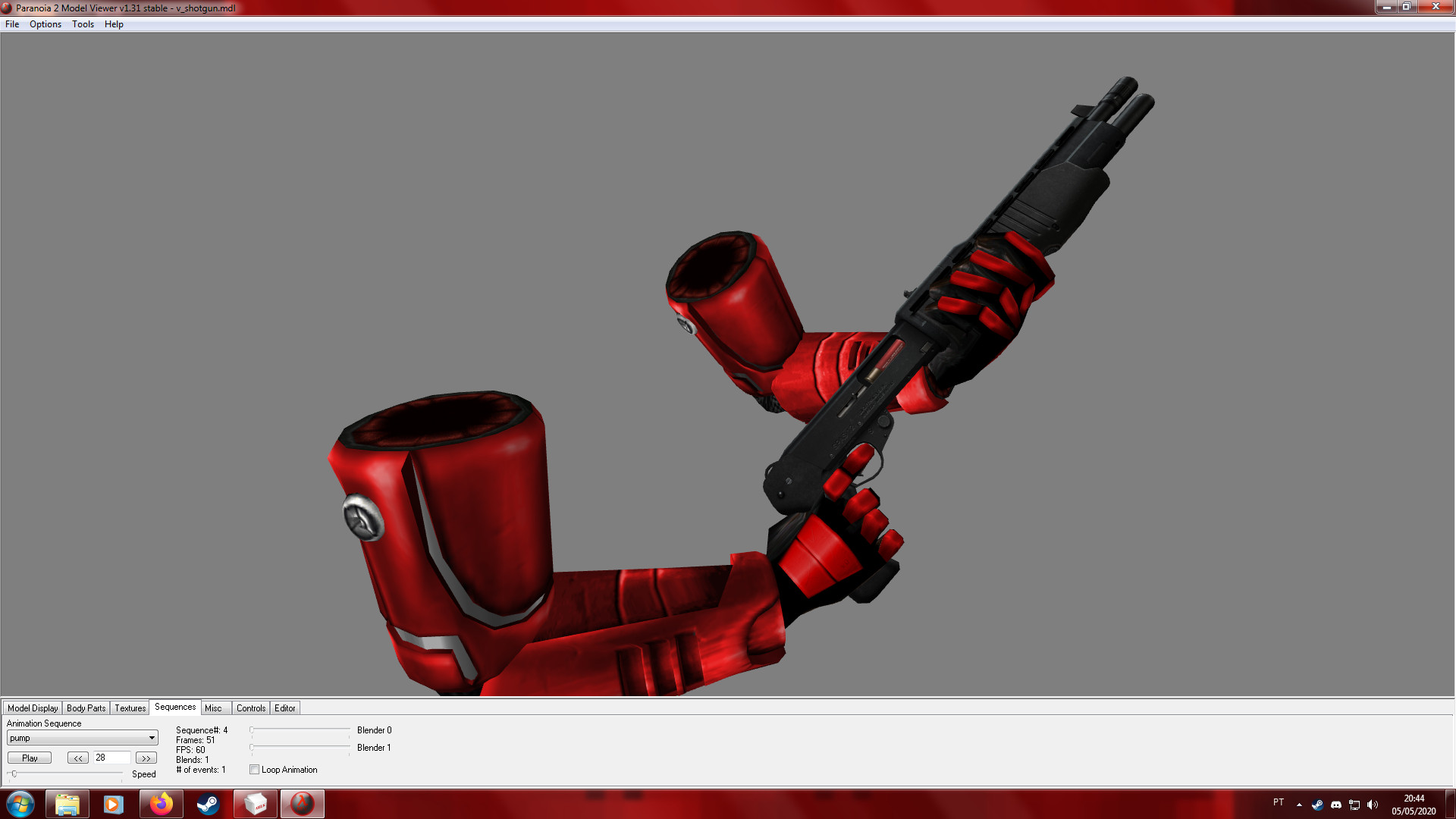Open the Tools menu

click(x=82, y=24)
